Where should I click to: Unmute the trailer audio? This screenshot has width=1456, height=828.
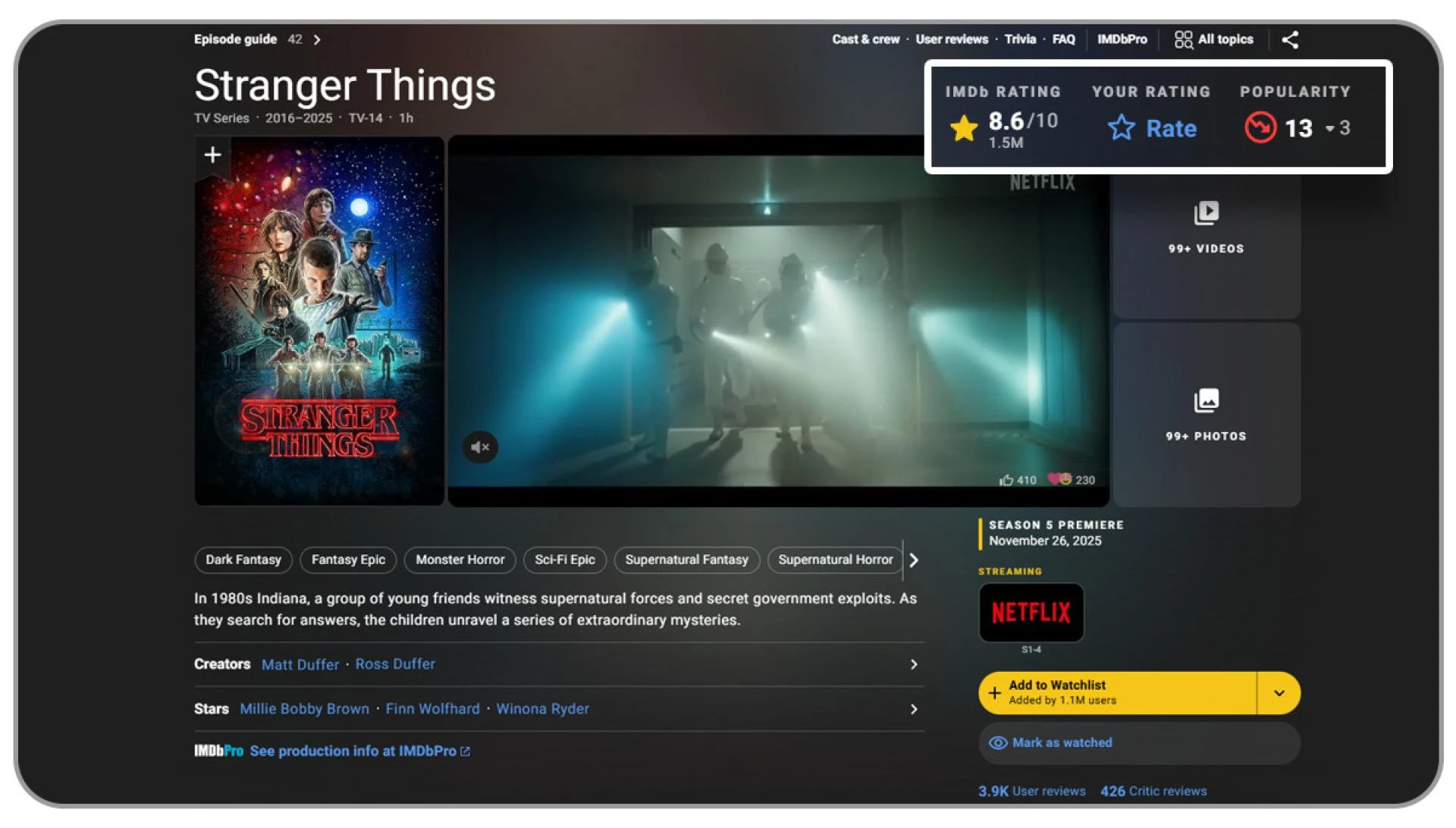[479, 447]
